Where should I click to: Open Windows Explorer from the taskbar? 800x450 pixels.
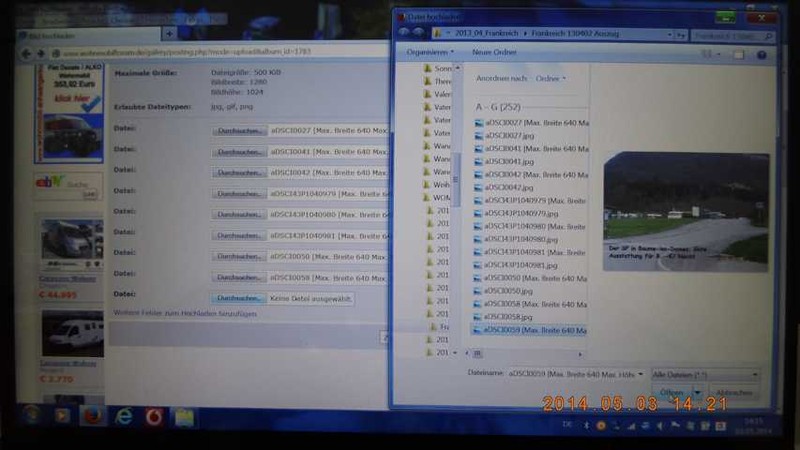coord(184,416)
